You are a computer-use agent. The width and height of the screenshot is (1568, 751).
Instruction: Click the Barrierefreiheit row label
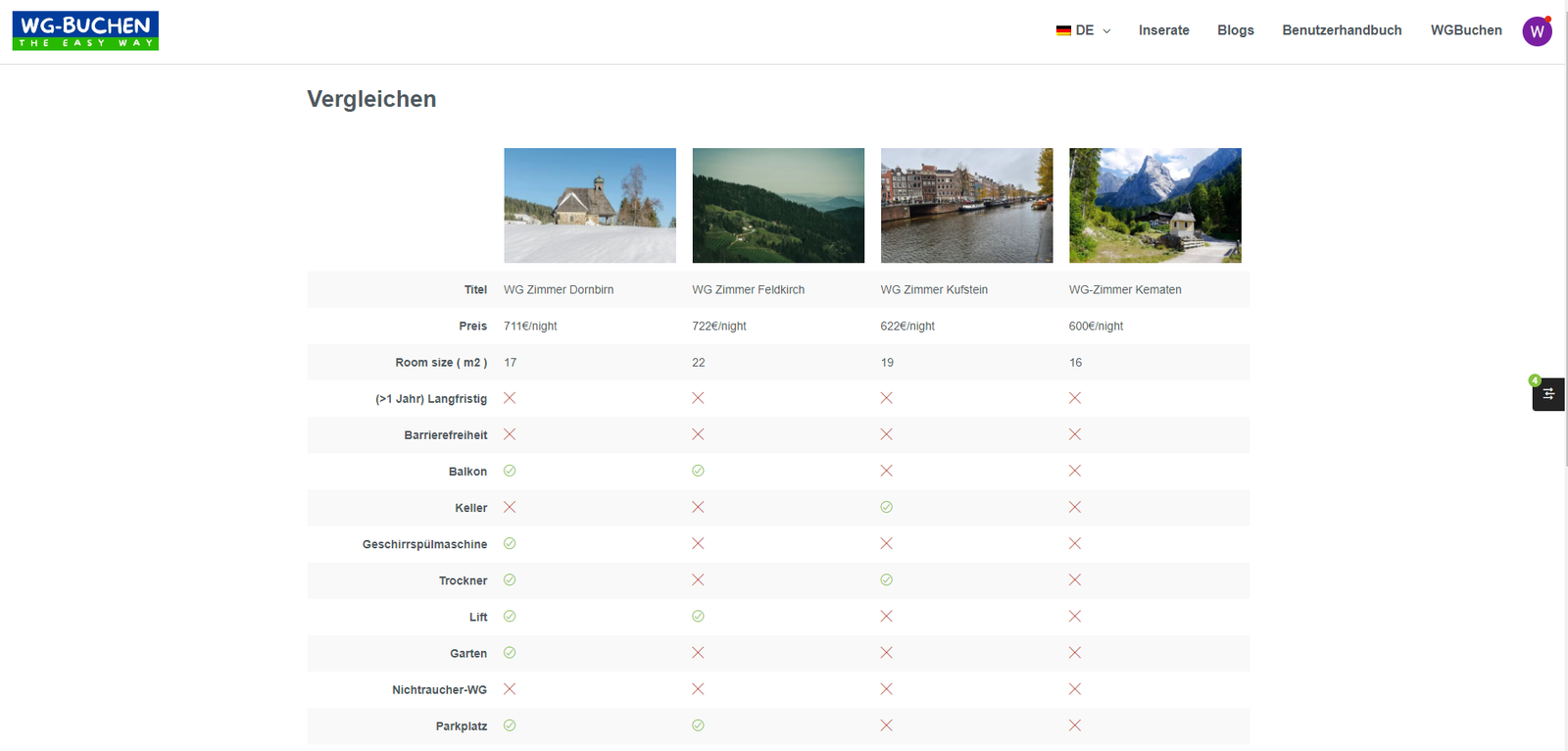point(446,435)
